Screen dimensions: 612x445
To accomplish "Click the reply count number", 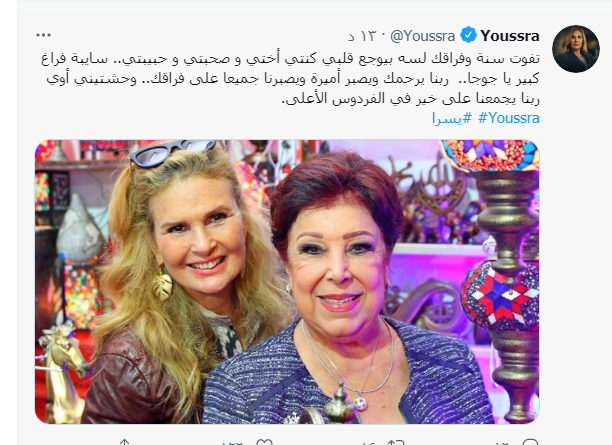I will (502, 443).
